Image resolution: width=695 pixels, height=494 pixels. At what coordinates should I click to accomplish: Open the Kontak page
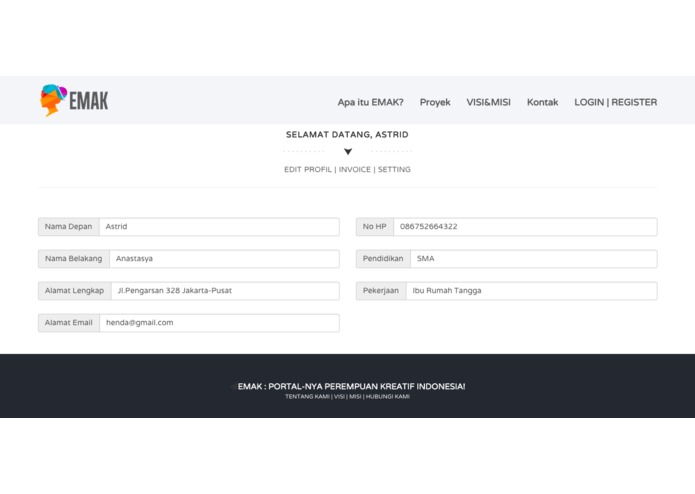point(542,102)
